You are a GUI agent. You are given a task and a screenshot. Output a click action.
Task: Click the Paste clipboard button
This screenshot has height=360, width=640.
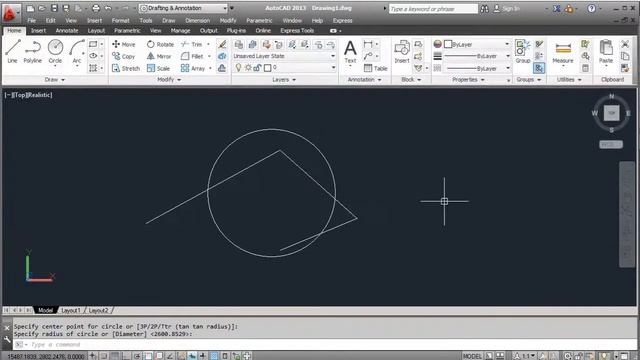point(606,52)
